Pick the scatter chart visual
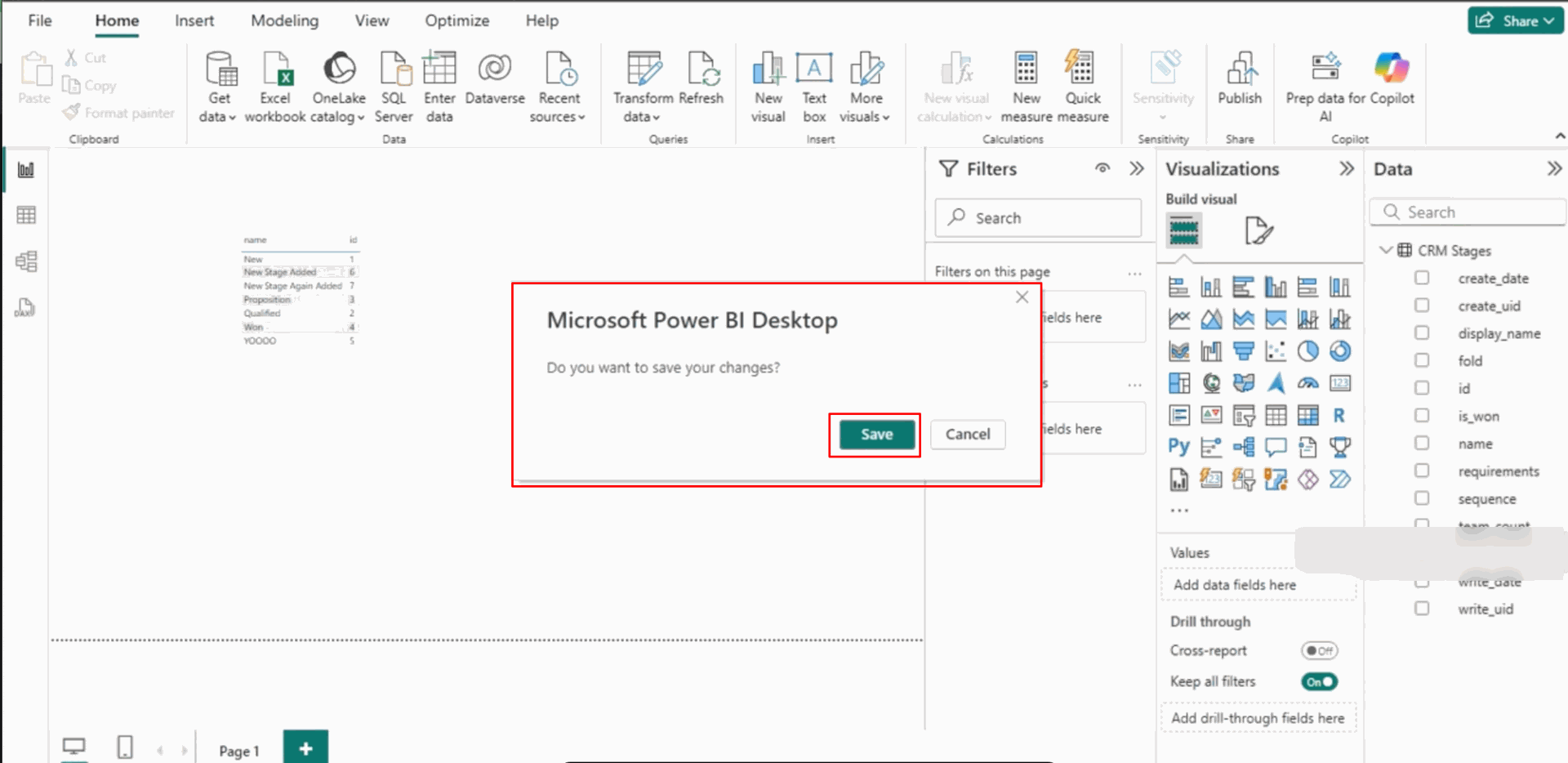Screen dimensions: 1568x763 click(x=1276, y=351)
